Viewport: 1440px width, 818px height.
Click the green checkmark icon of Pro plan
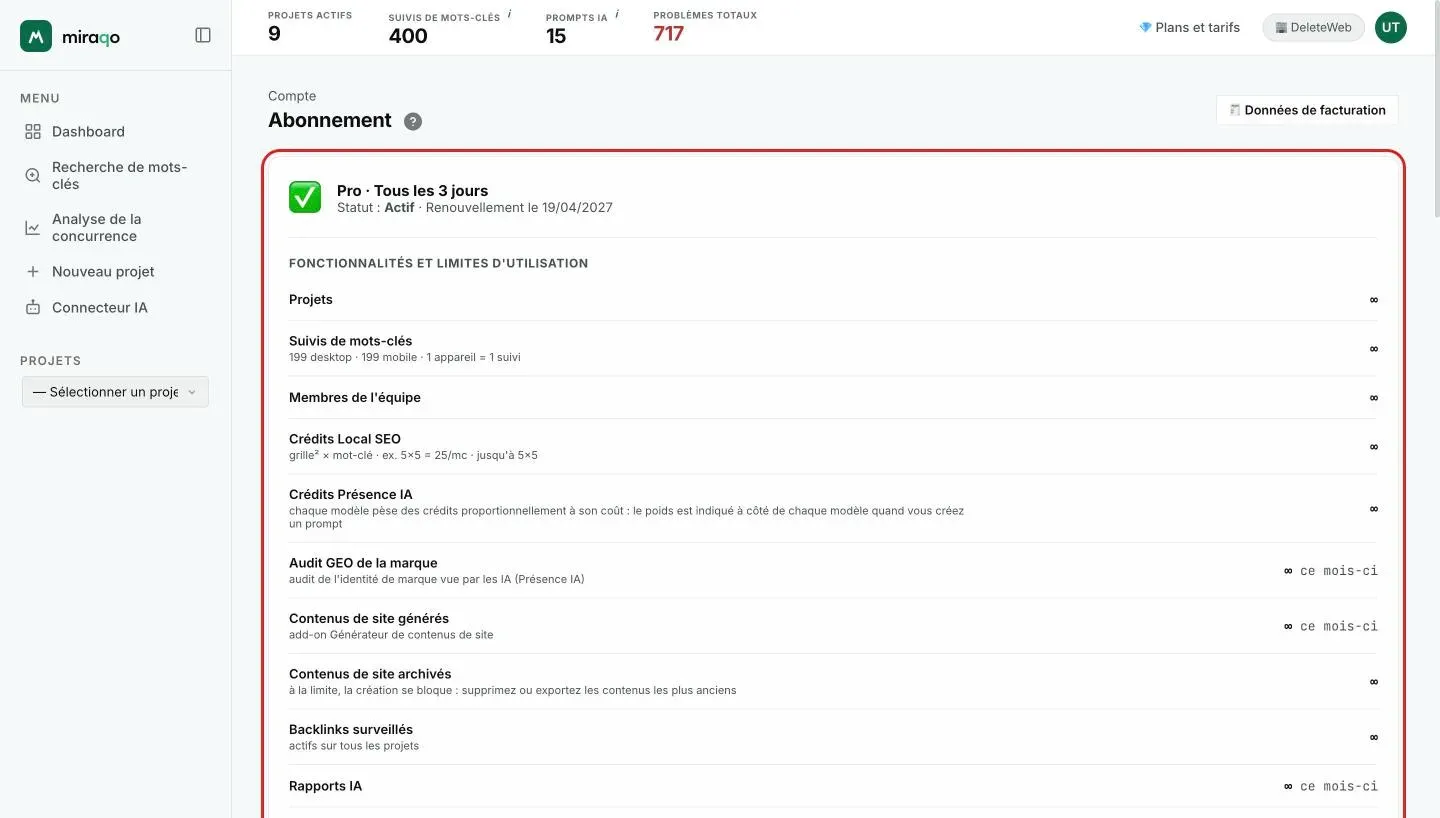305,197
